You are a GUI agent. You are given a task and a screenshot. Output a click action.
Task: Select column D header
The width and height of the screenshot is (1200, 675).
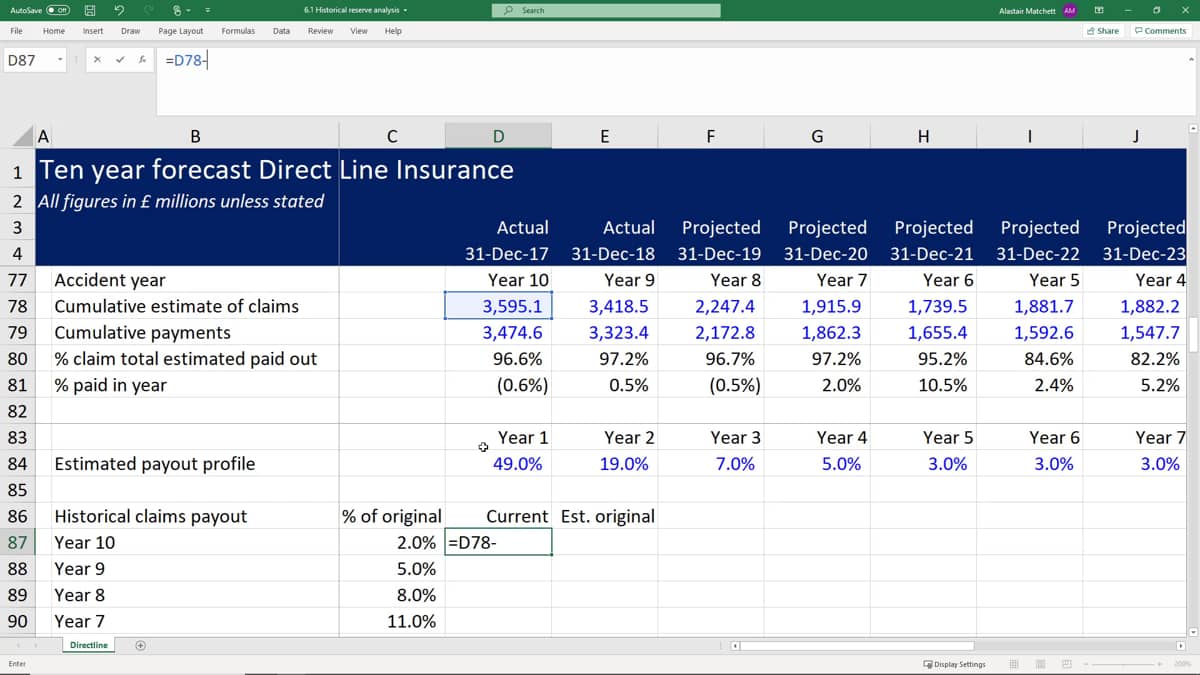tap(498, 136)
